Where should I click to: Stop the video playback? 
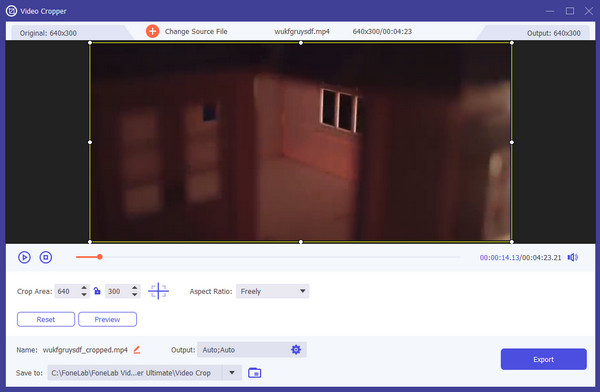click(46, 257)
